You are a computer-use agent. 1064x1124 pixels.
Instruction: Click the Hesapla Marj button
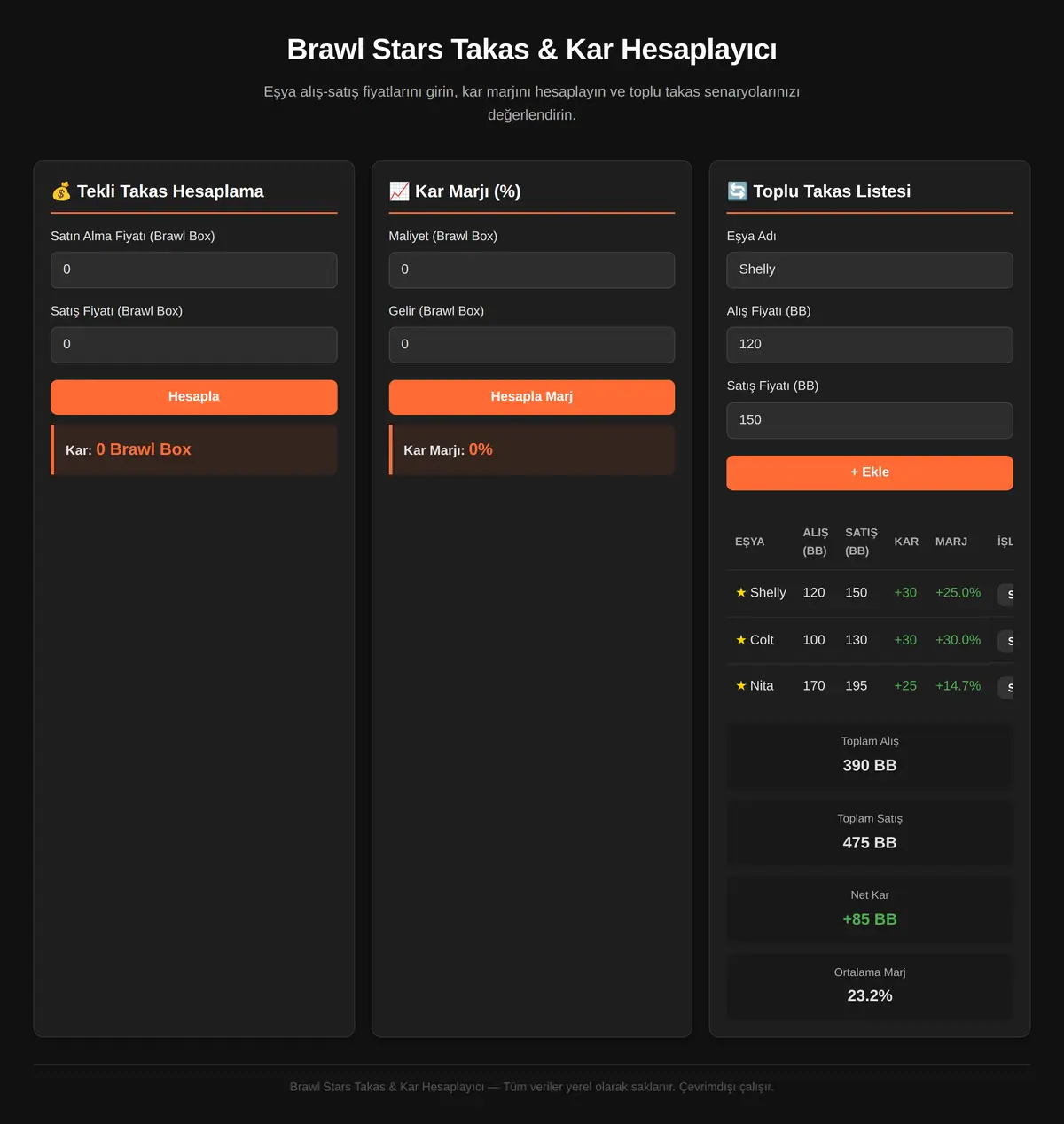(x=532, y=397)
